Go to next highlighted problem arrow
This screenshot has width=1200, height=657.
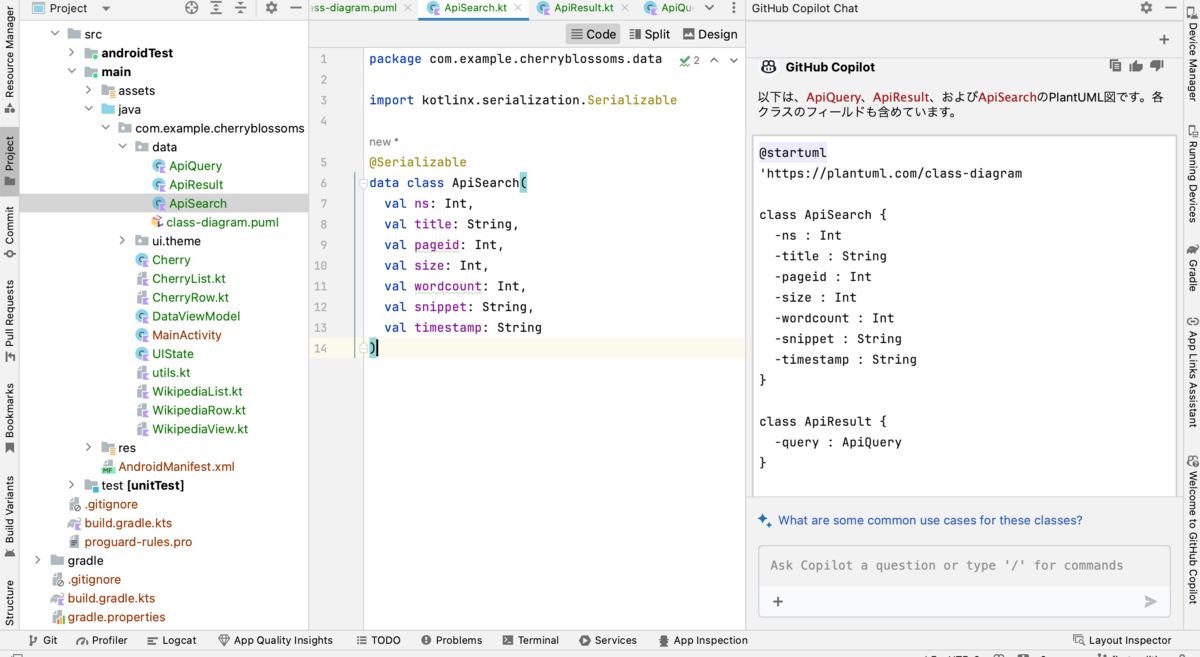[x=734, y=60]
